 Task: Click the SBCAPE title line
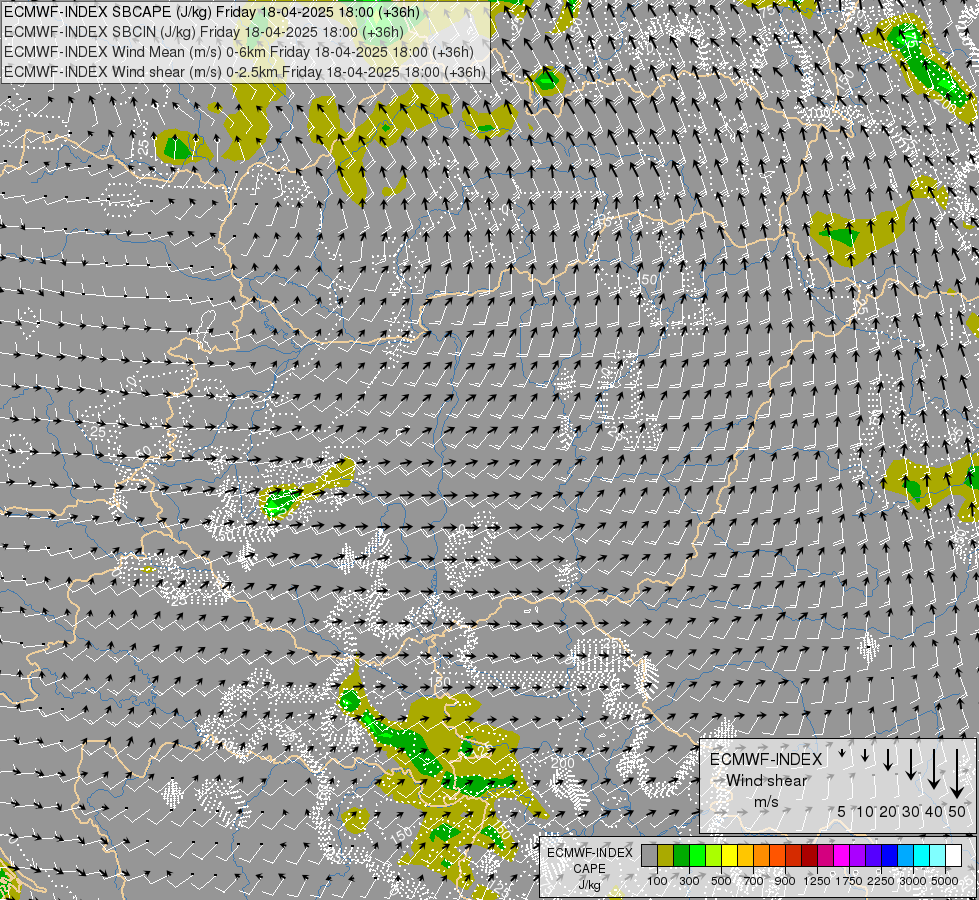(x=212, y=12)
